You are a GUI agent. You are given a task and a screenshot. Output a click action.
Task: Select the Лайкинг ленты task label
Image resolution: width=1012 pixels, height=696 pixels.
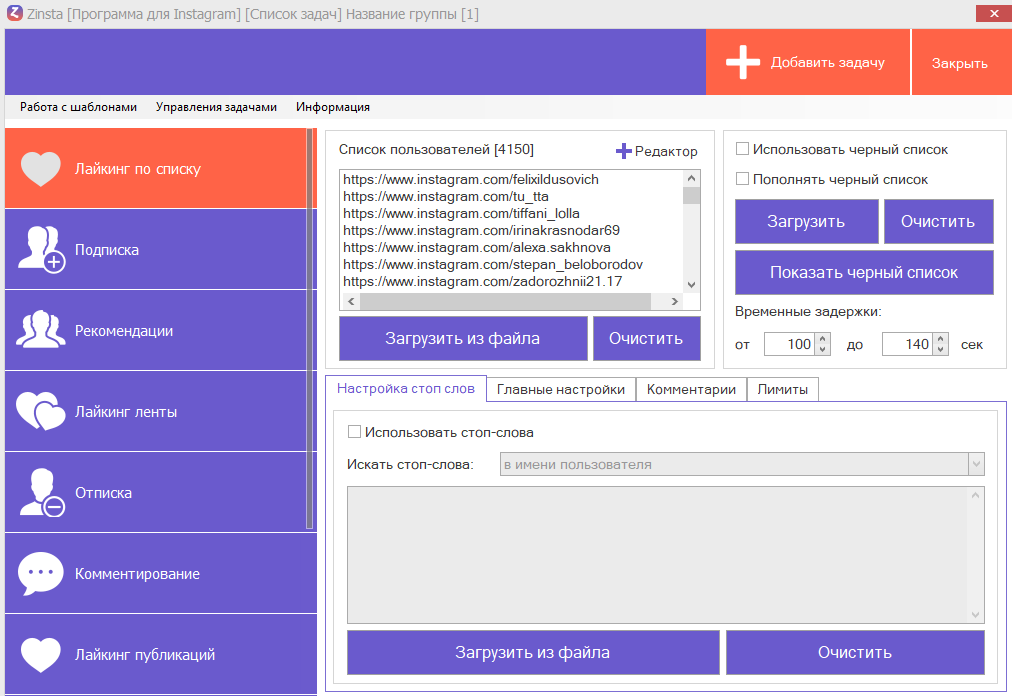pos(126,412)
